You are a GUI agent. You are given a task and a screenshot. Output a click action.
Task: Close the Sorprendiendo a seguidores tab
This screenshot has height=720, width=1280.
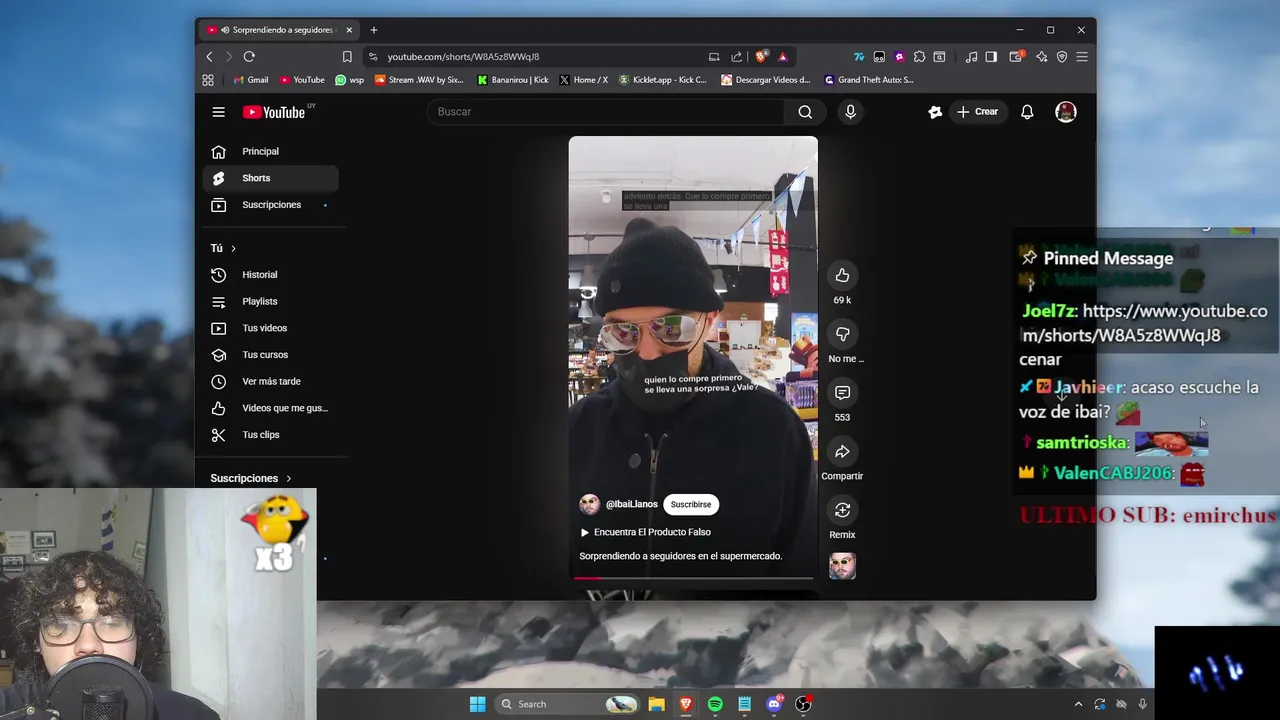click(x=349, y=30)
